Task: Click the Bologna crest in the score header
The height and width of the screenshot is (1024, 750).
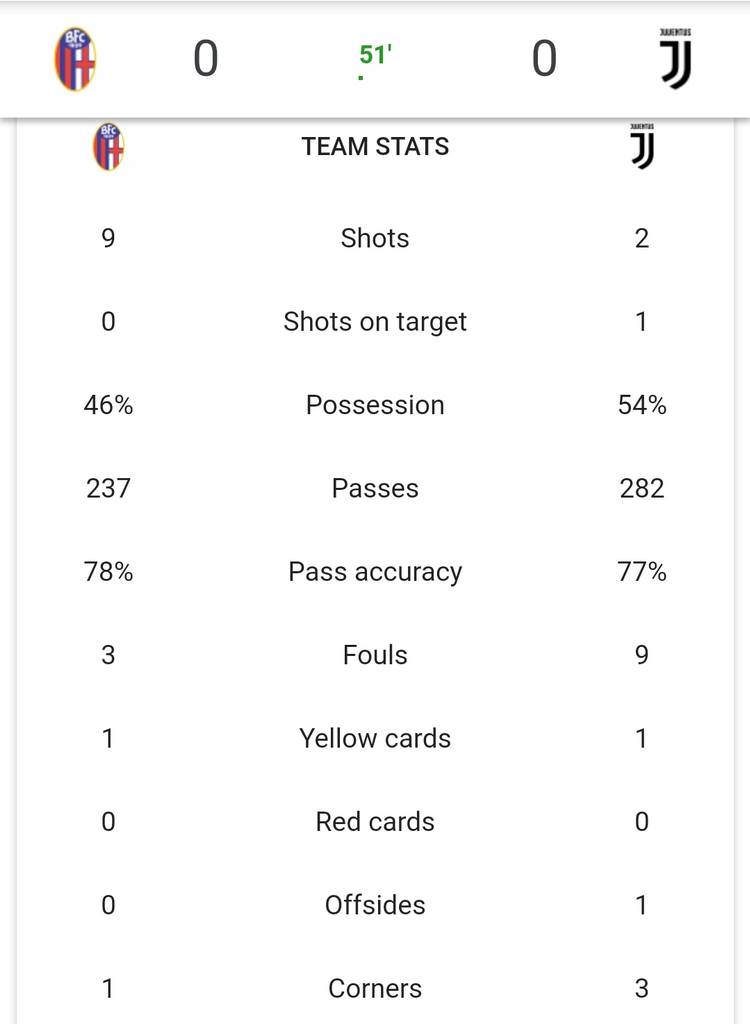Action: pos(75,60)
